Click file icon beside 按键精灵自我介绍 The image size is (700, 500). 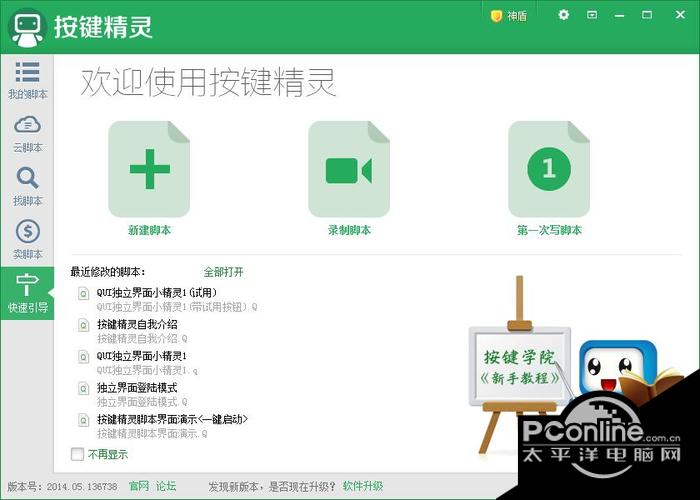83,325
